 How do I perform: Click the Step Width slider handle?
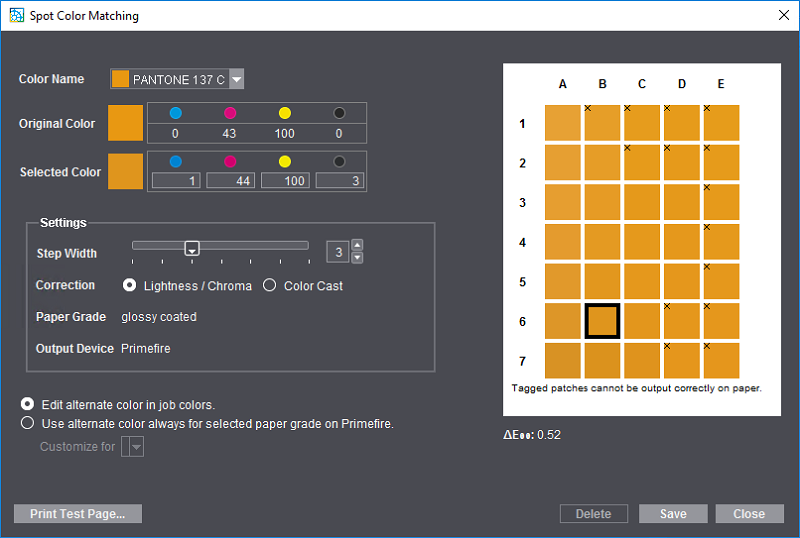[192, 248]
